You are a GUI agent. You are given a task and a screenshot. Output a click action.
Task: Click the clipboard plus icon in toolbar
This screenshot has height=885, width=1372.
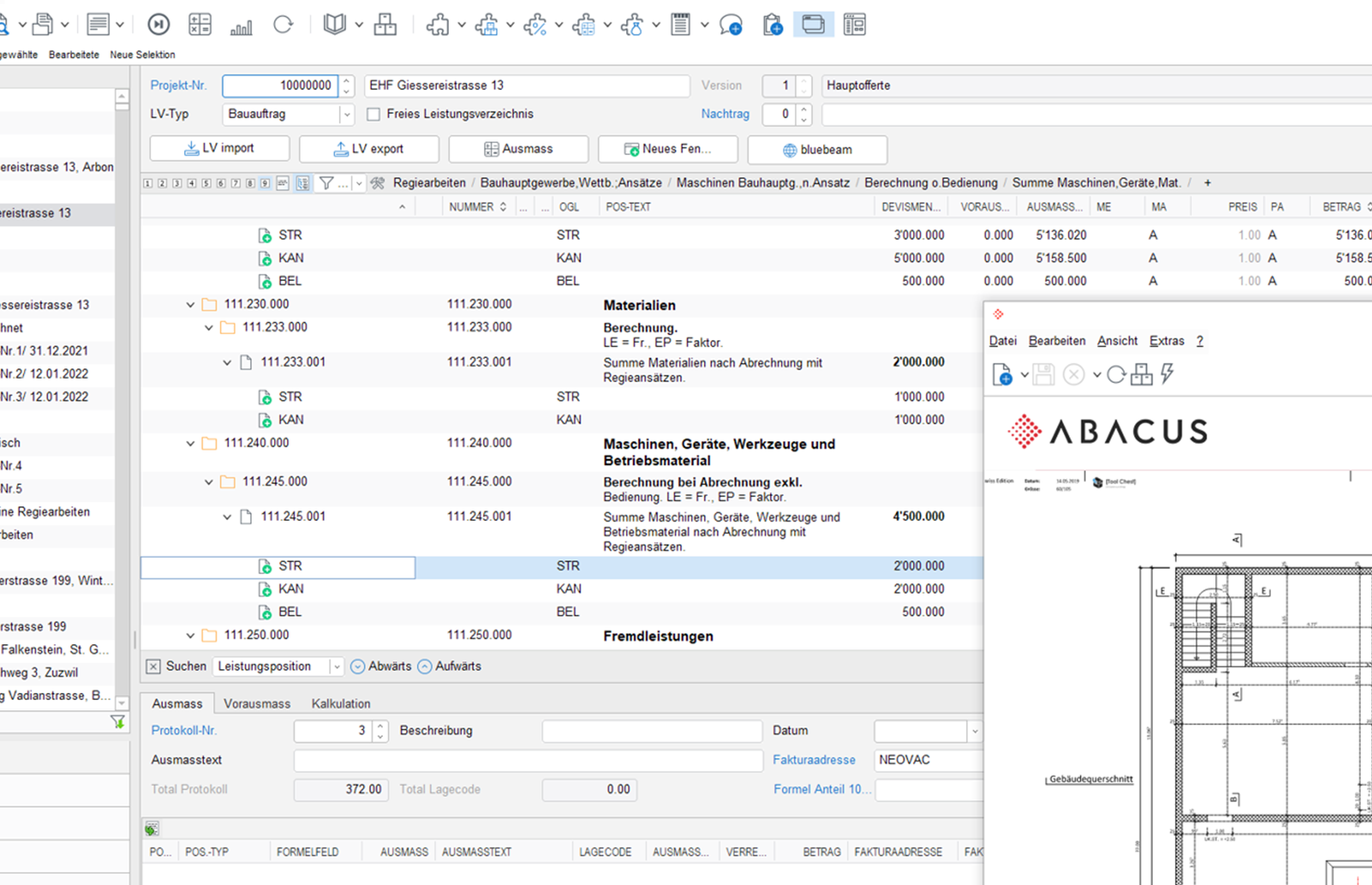tap(772, 26)
